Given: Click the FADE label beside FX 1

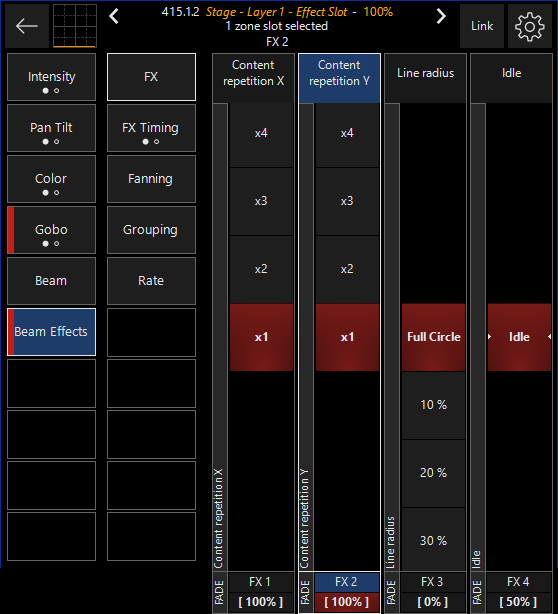Looking at the screenshot, I should click(220, 592).
